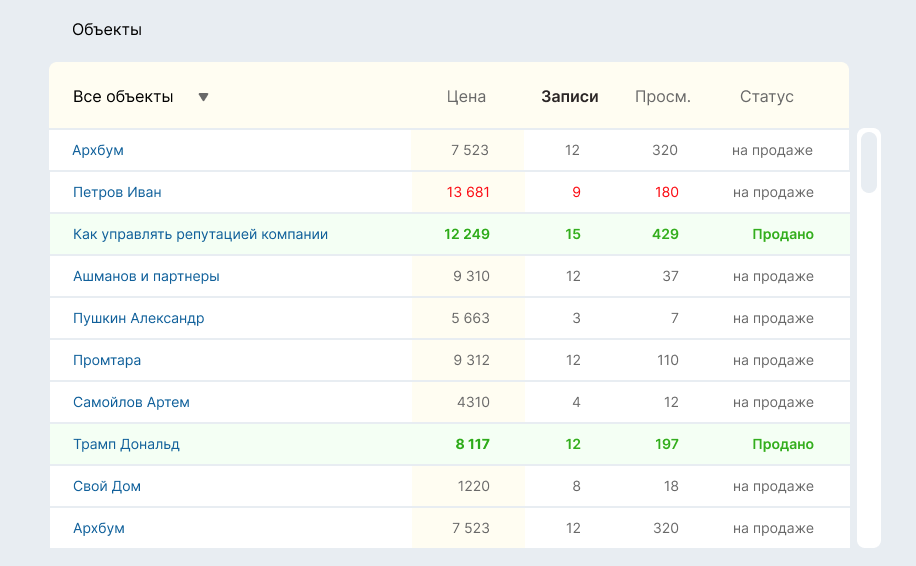Sort by Статус column header
This screenshot has height=566, width=916.
(766, 96)
